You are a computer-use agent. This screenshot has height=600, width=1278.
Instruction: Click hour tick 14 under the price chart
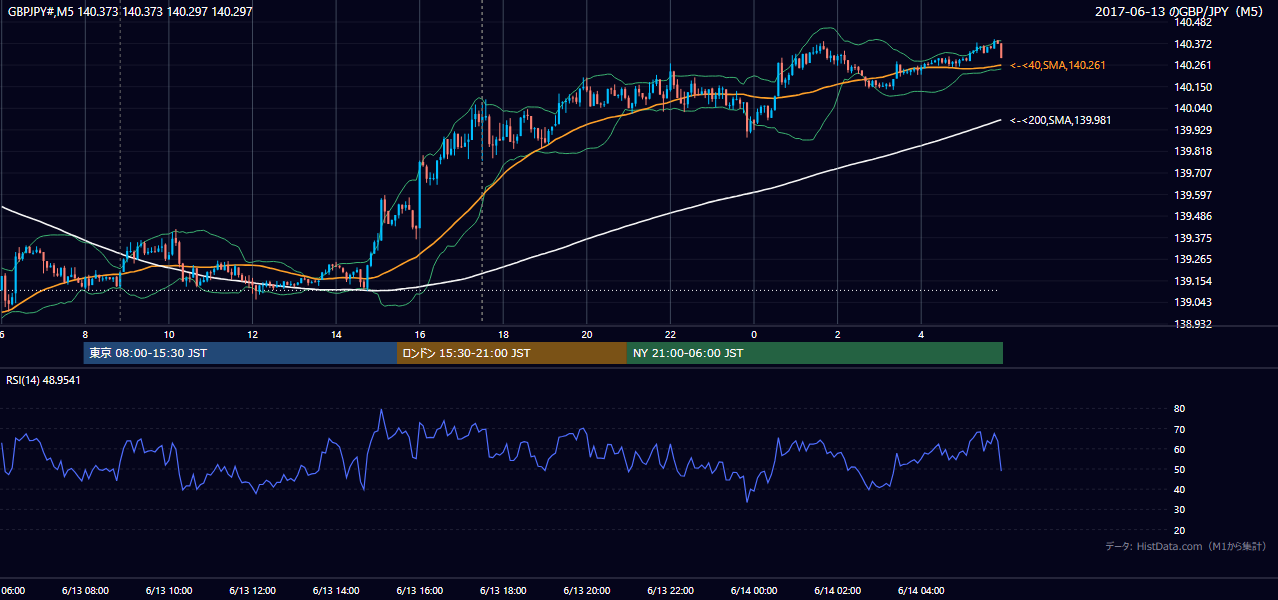(336, 334)
